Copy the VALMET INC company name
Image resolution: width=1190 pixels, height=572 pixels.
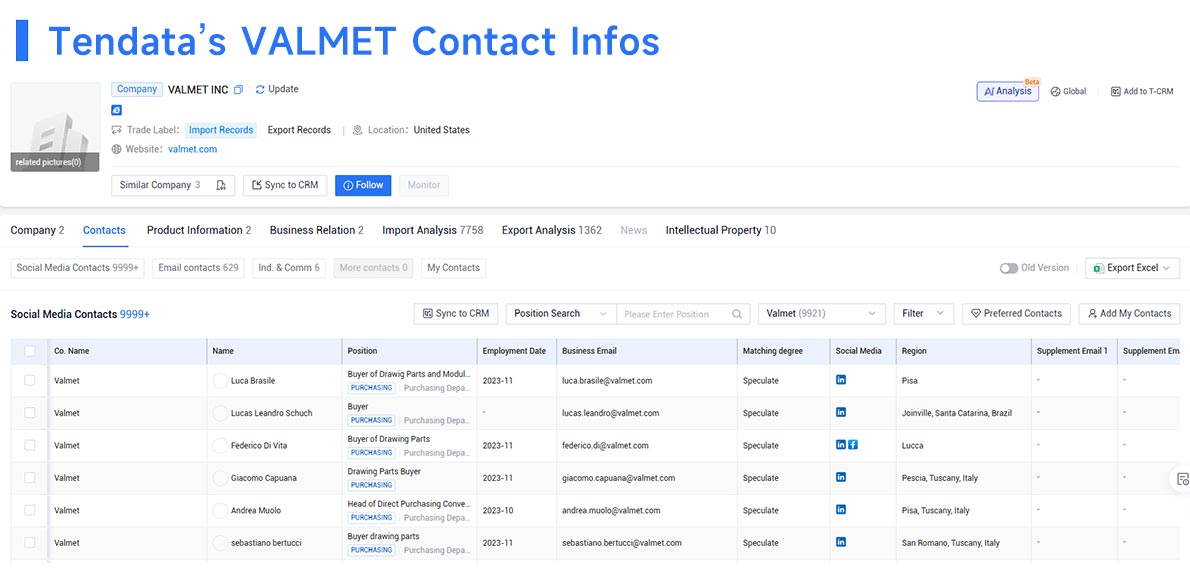tap(238, 90)
